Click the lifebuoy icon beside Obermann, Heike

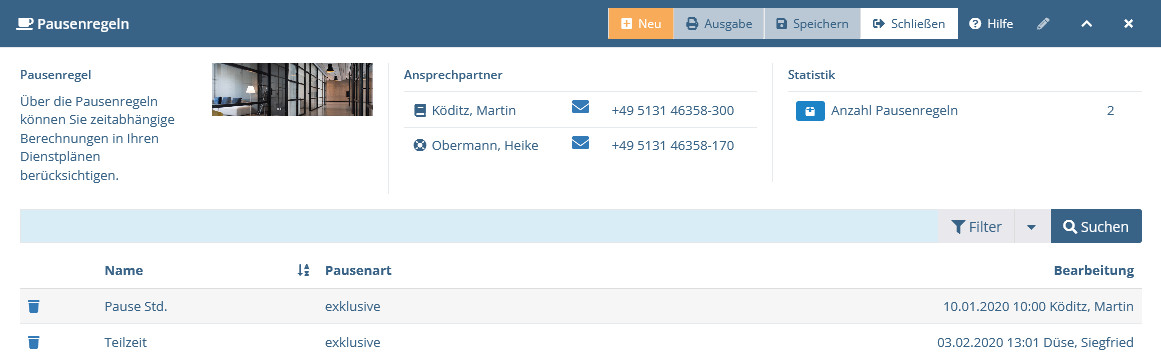(x=420, y=146)
